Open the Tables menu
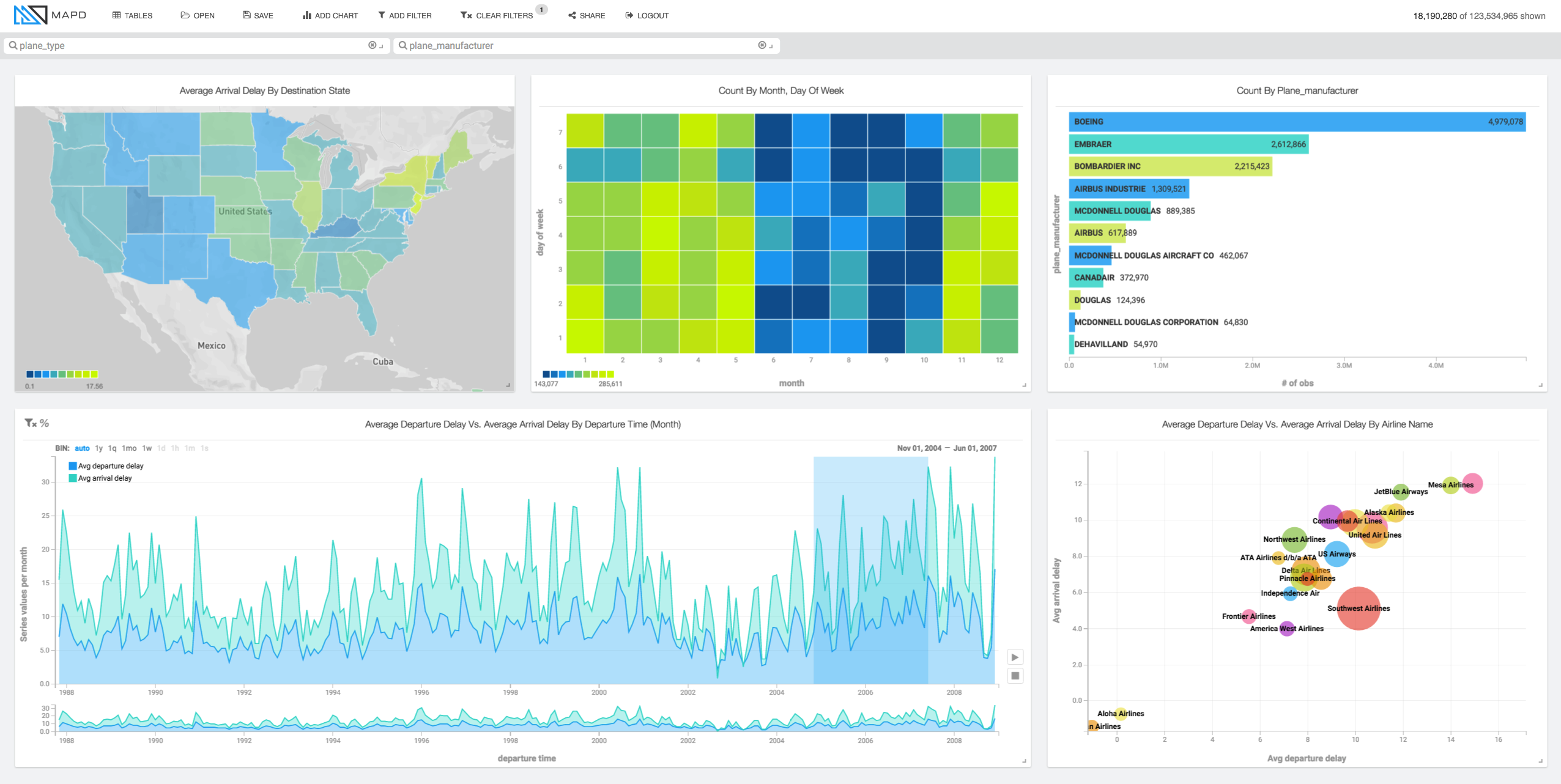This screenshot has width=1561, height=784. [x=133, y=15]
